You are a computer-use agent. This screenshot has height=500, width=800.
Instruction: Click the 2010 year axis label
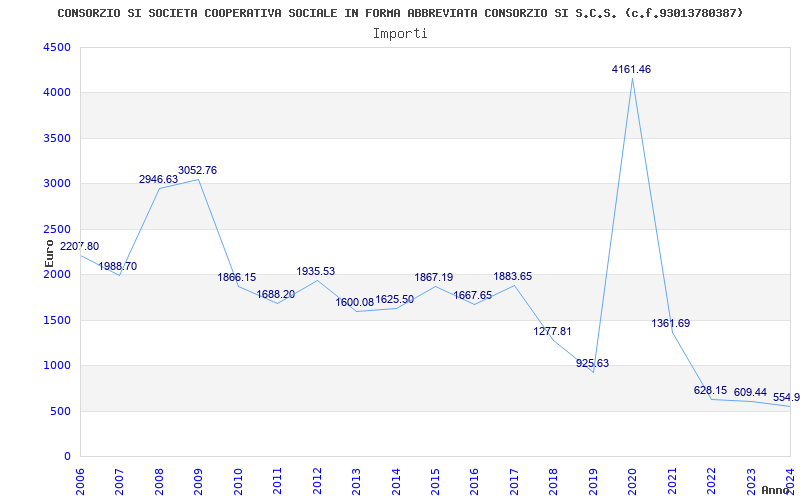pyautogui.click(x=238, y=481)
